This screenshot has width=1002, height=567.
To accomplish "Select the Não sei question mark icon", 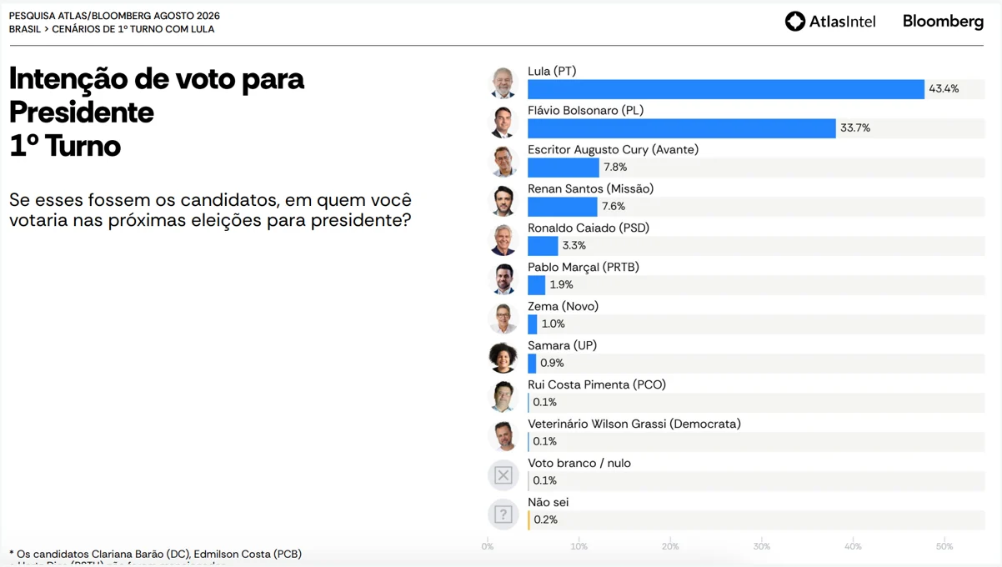I will coord(504,514).
